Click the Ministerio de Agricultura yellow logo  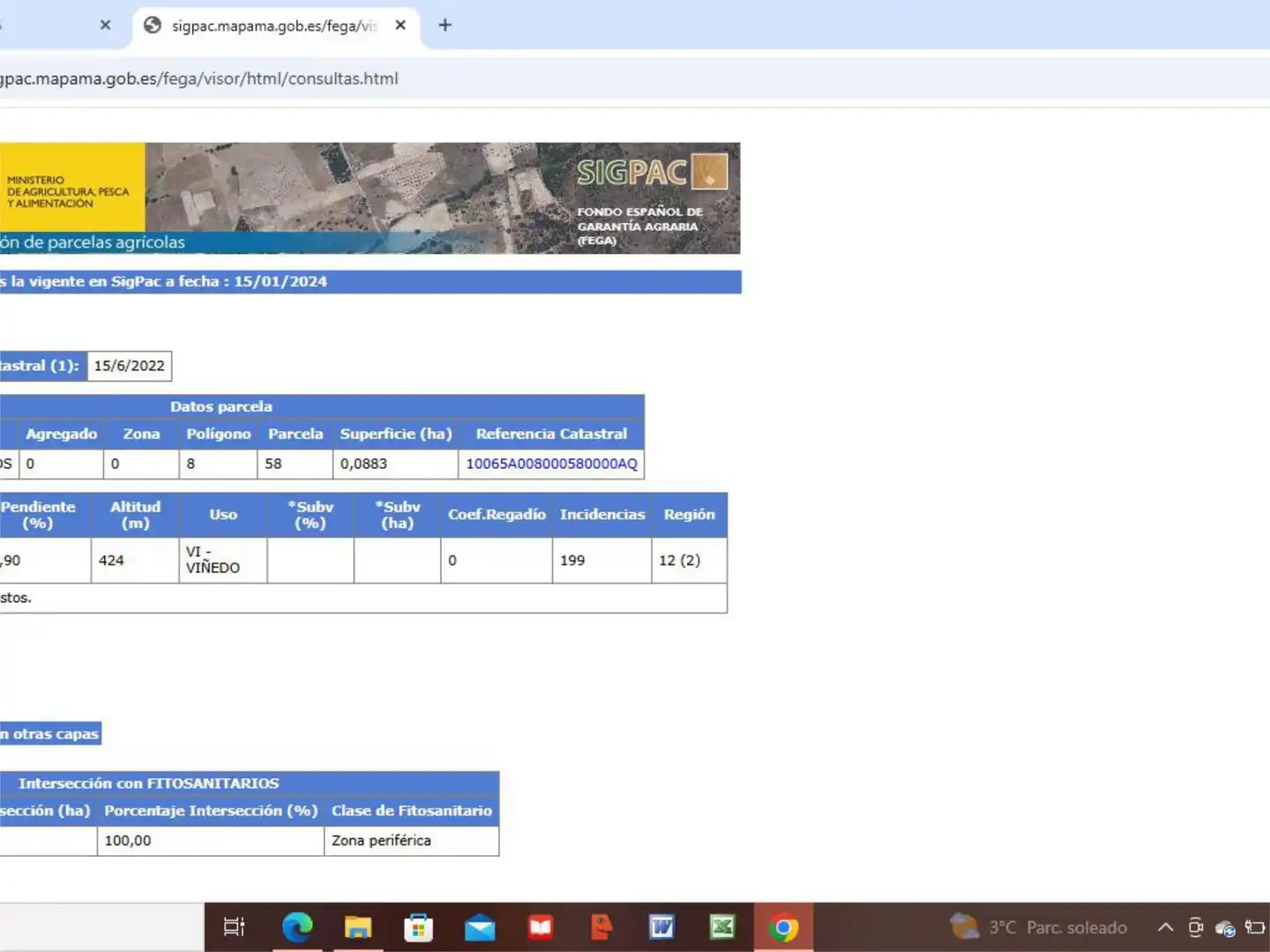point(72,187)
